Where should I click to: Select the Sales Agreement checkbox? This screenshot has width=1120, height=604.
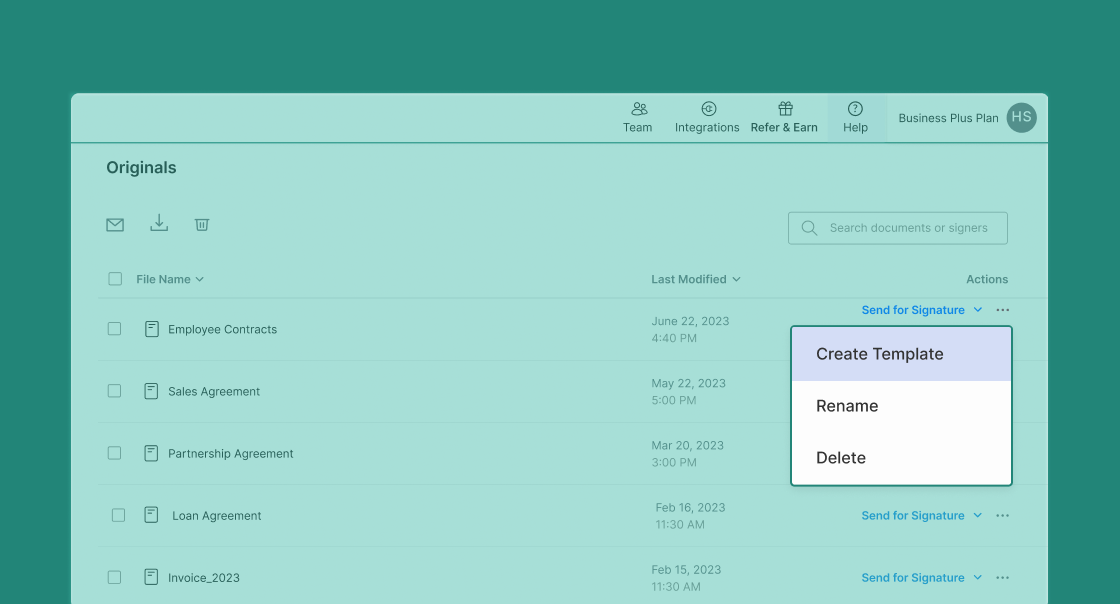pyautogui.click(x=115, y=391)
